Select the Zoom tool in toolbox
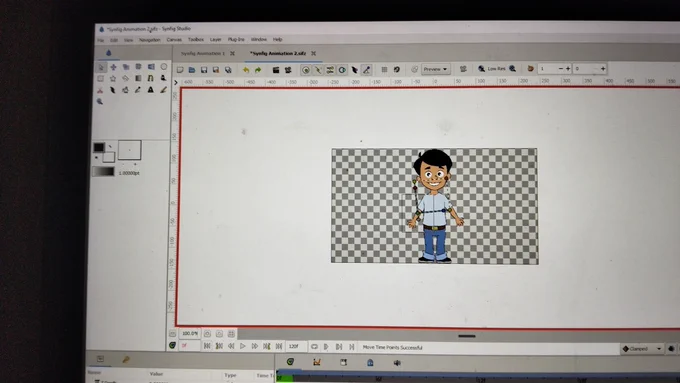The height and width of the screenshot is (383, 680). click(x=100, y=101)
